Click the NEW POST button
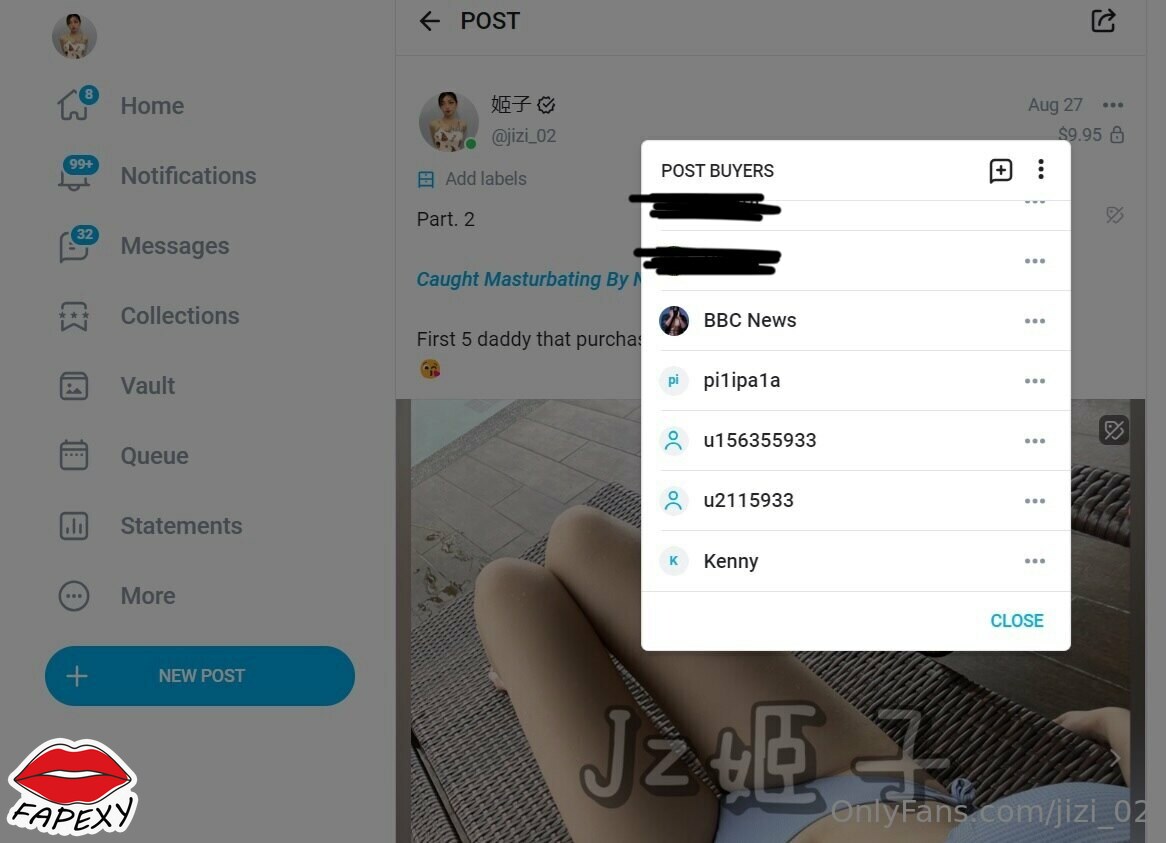This screenshot has width=1166, height=843. (x=200, y=676)
